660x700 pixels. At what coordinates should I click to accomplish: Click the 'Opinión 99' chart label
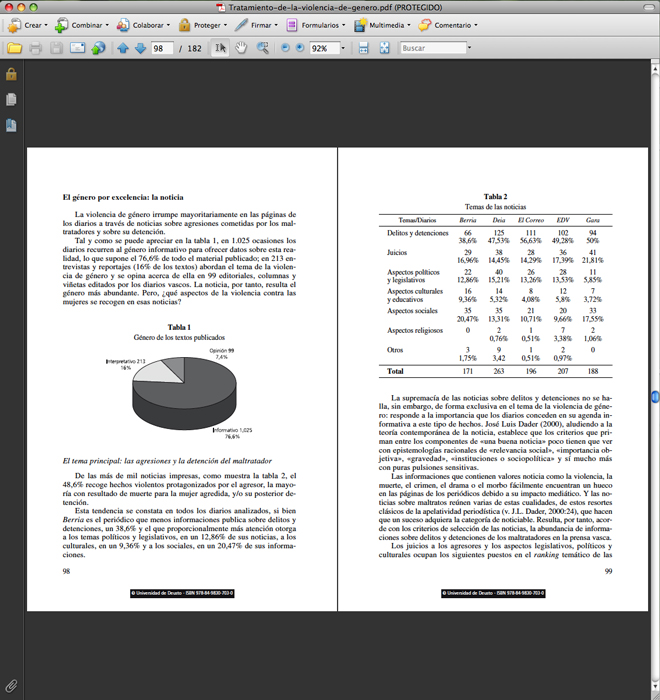pyautogui.click(x=221, y=351)
